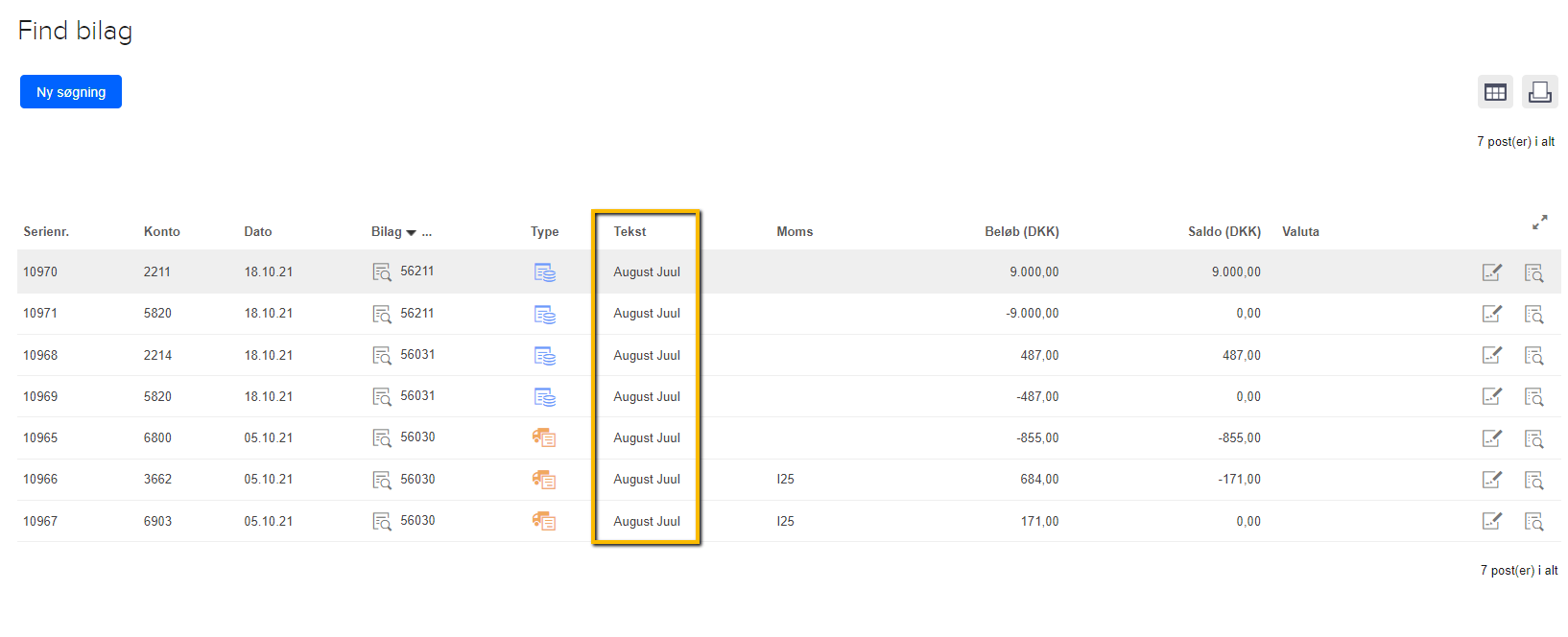Click the finance type icon in row 10968
This screenshot has width=1568, height=637.
click(544, 356)
